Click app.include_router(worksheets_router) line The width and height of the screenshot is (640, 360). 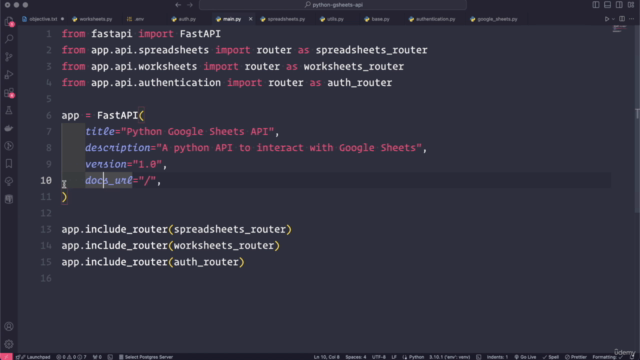coord(171,246)
